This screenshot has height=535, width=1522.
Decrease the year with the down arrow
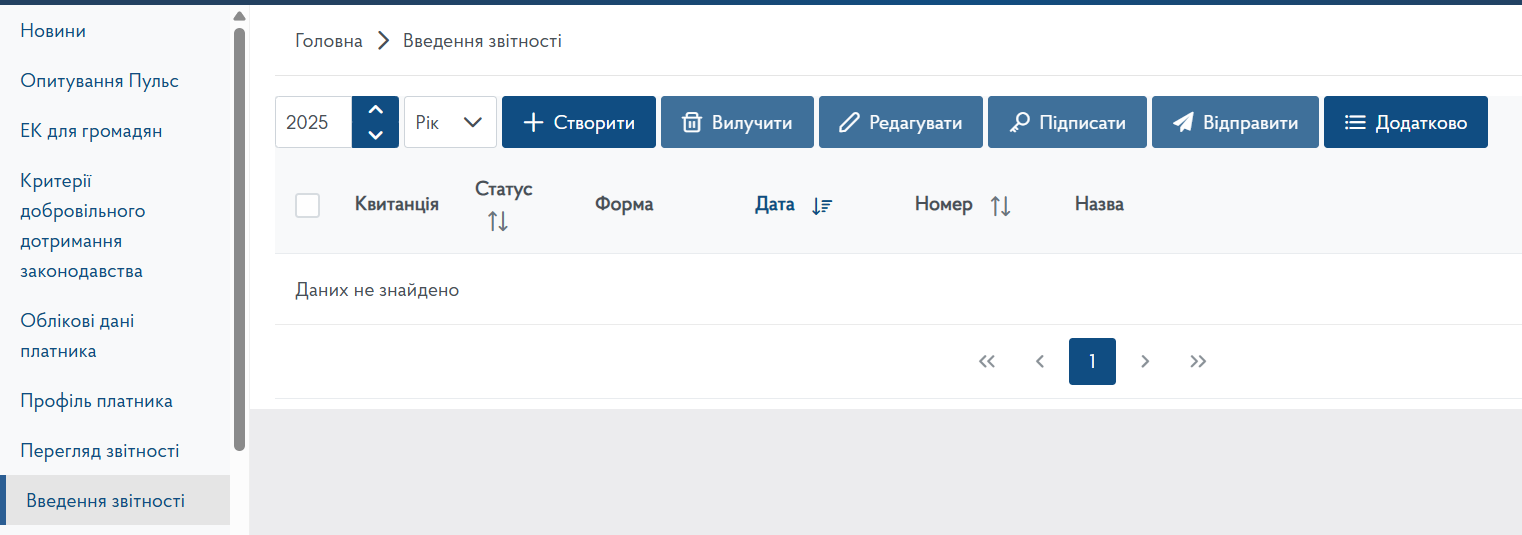(x=376, y=135)
